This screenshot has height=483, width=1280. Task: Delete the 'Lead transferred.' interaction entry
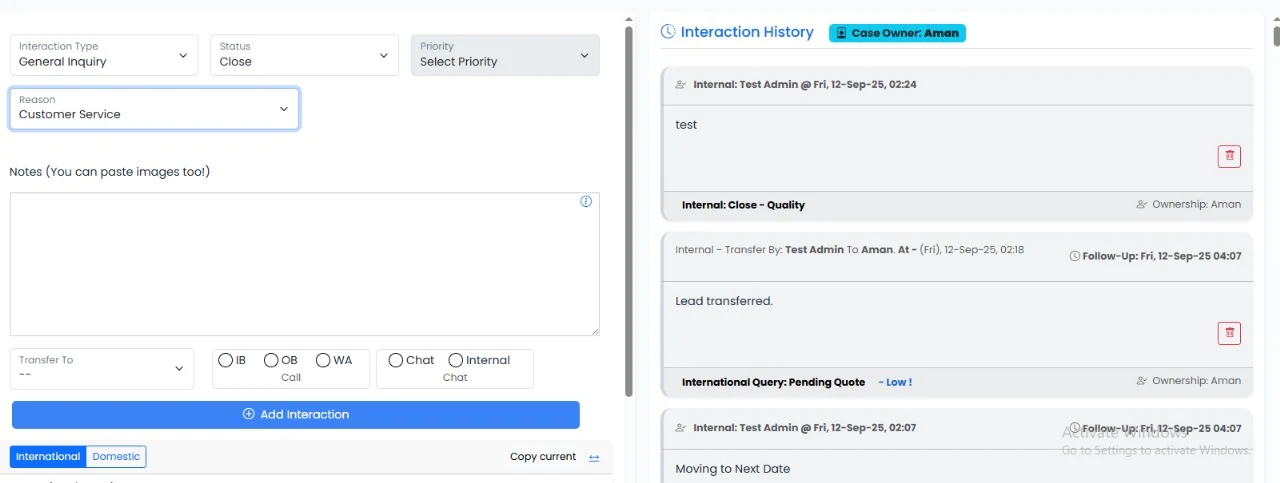pos(1229,333)
